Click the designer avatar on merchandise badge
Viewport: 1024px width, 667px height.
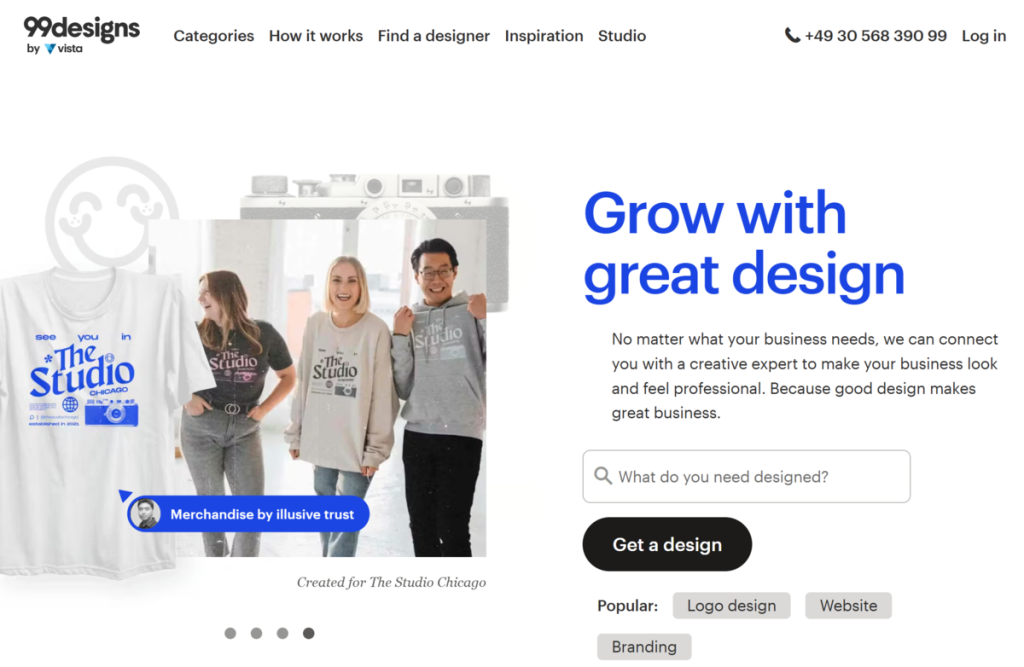click(x=146, y=514)
